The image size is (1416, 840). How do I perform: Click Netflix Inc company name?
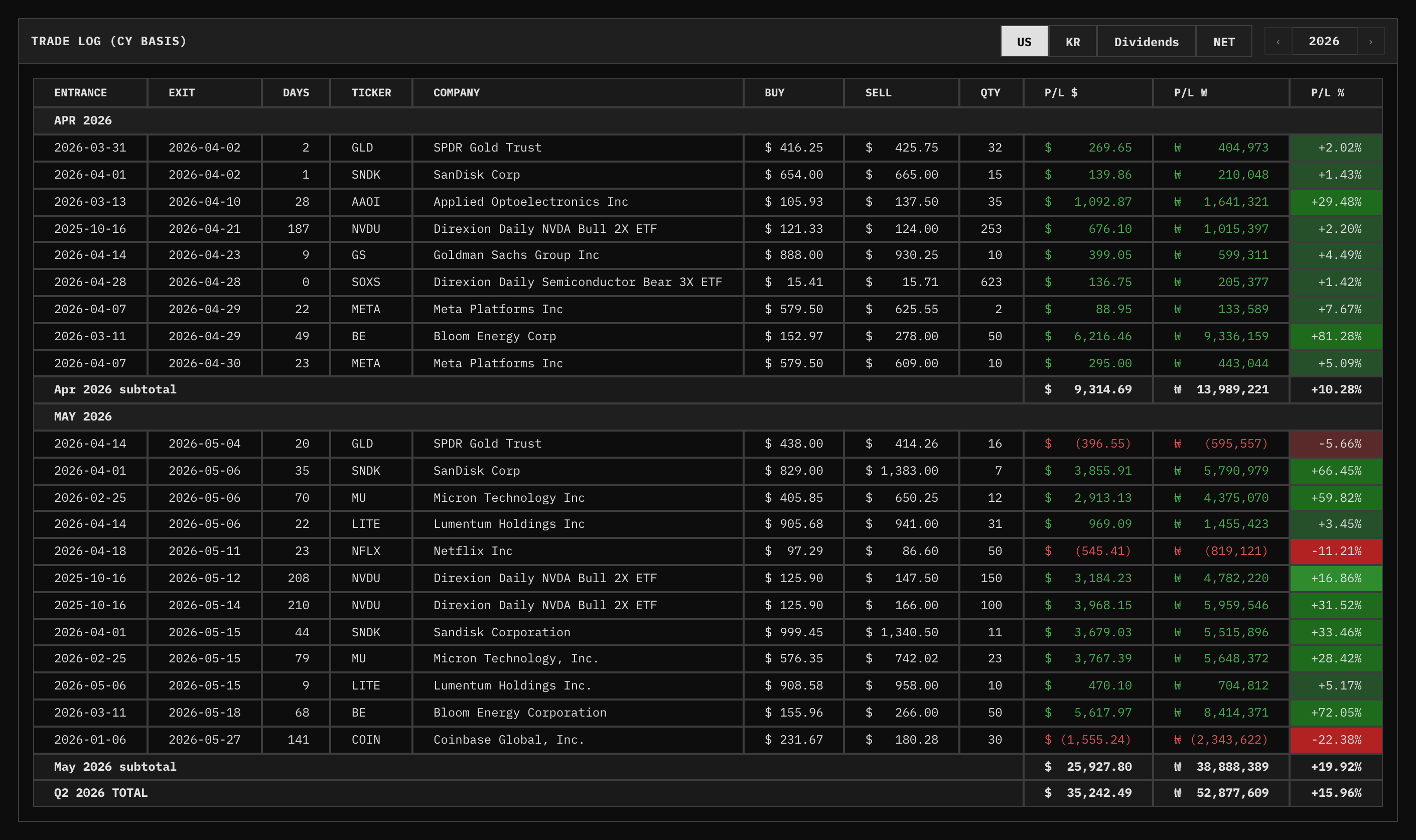click(x=473, y=551)
